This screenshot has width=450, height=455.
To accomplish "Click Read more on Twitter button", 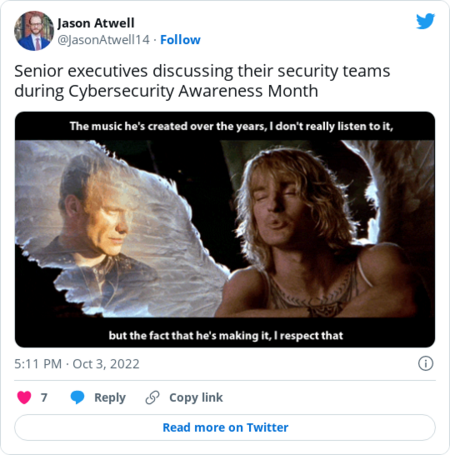I will (x=225, y=427).
